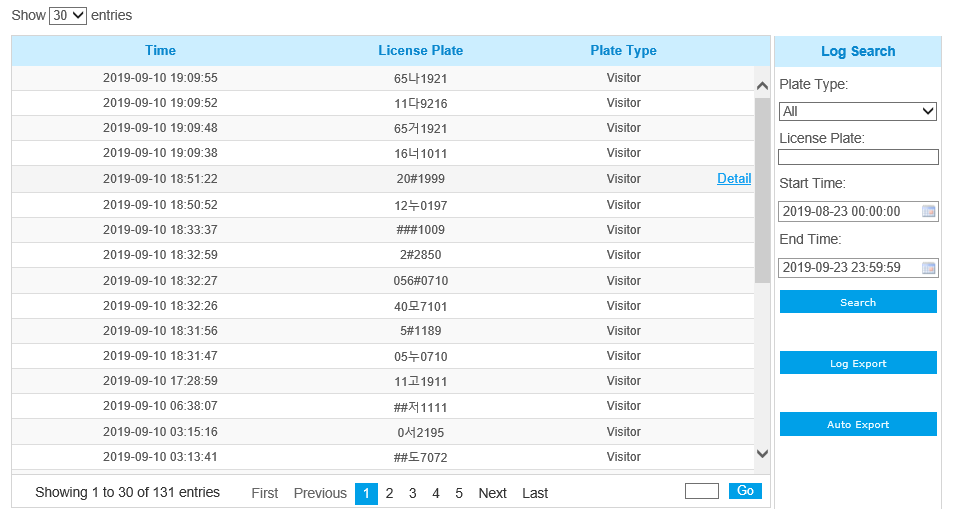Select license plate 5#1189
This screenshot has height=509, width=953.
(x=421, y=331)
